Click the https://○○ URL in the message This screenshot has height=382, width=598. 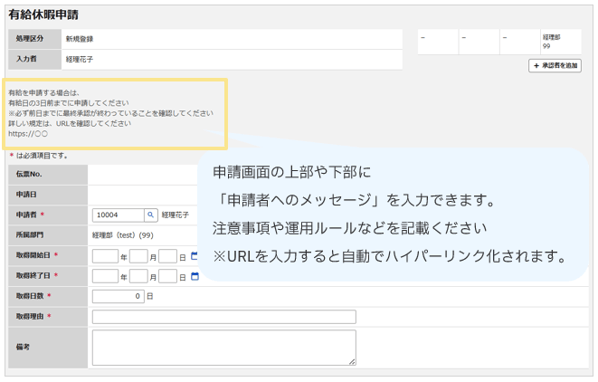28,134
